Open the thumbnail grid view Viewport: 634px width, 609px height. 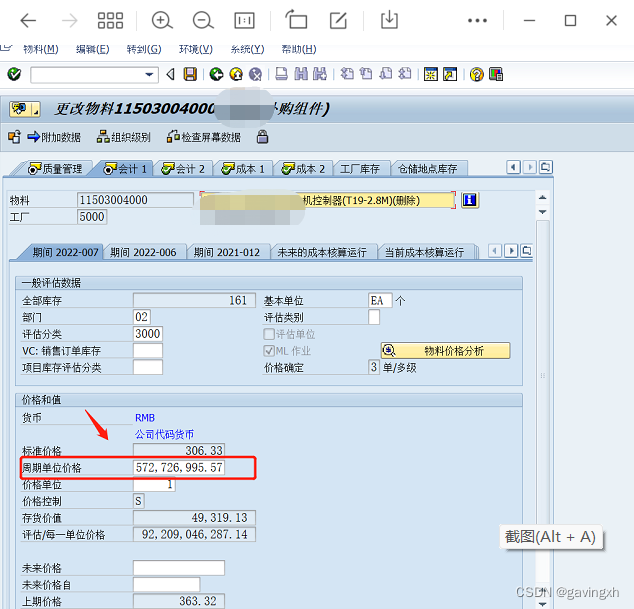click(x=110, y=20)
